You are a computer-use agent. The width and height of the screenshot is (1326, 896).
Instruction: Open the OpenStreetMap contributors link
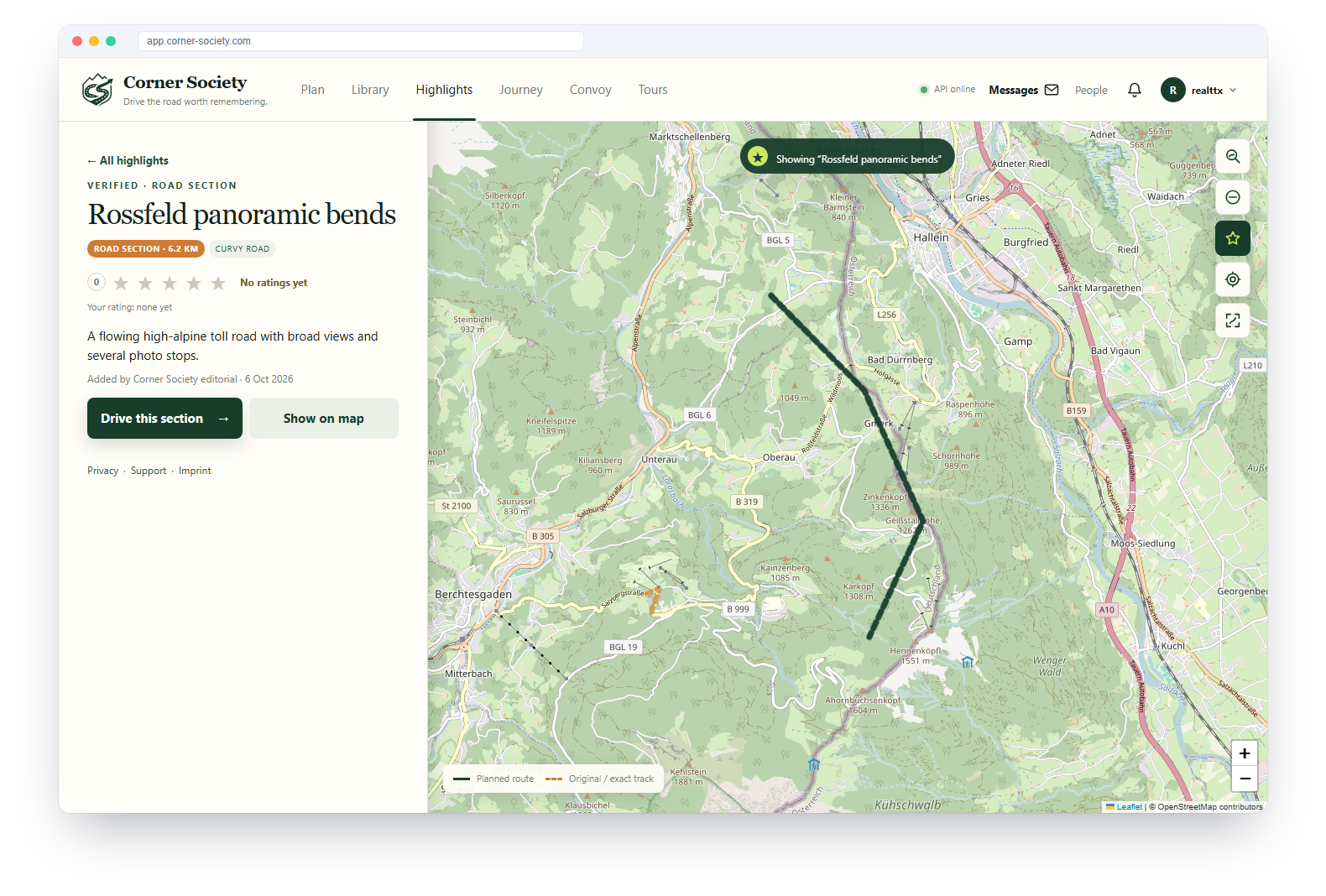point(1210,807)
